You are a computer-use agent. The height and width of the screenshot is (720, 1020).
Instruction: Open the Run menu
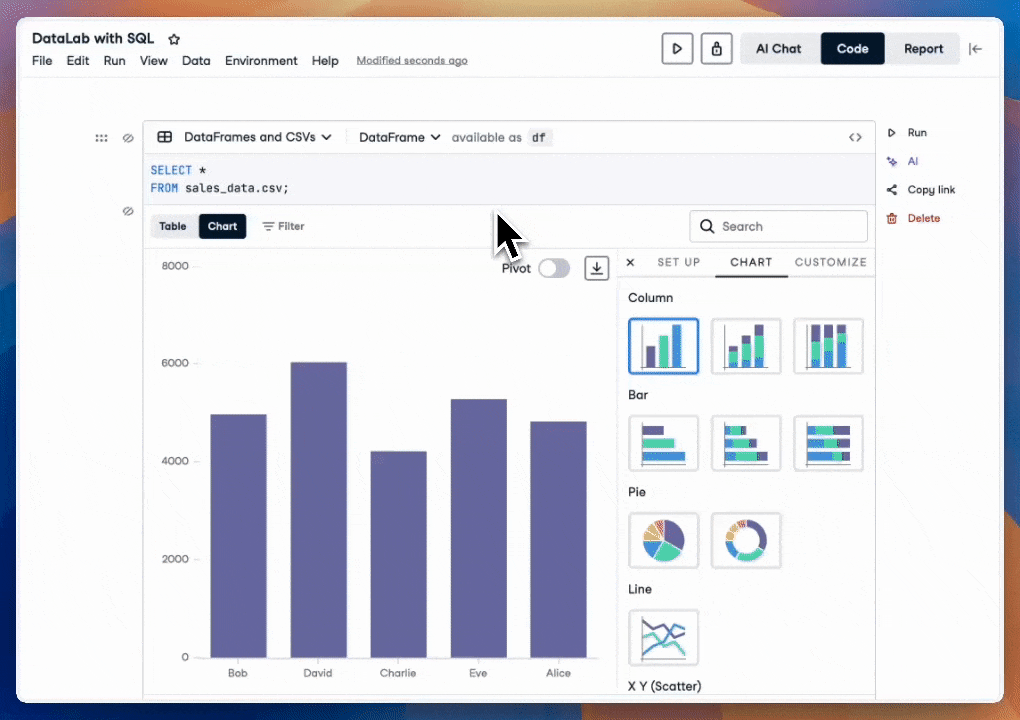114,60
